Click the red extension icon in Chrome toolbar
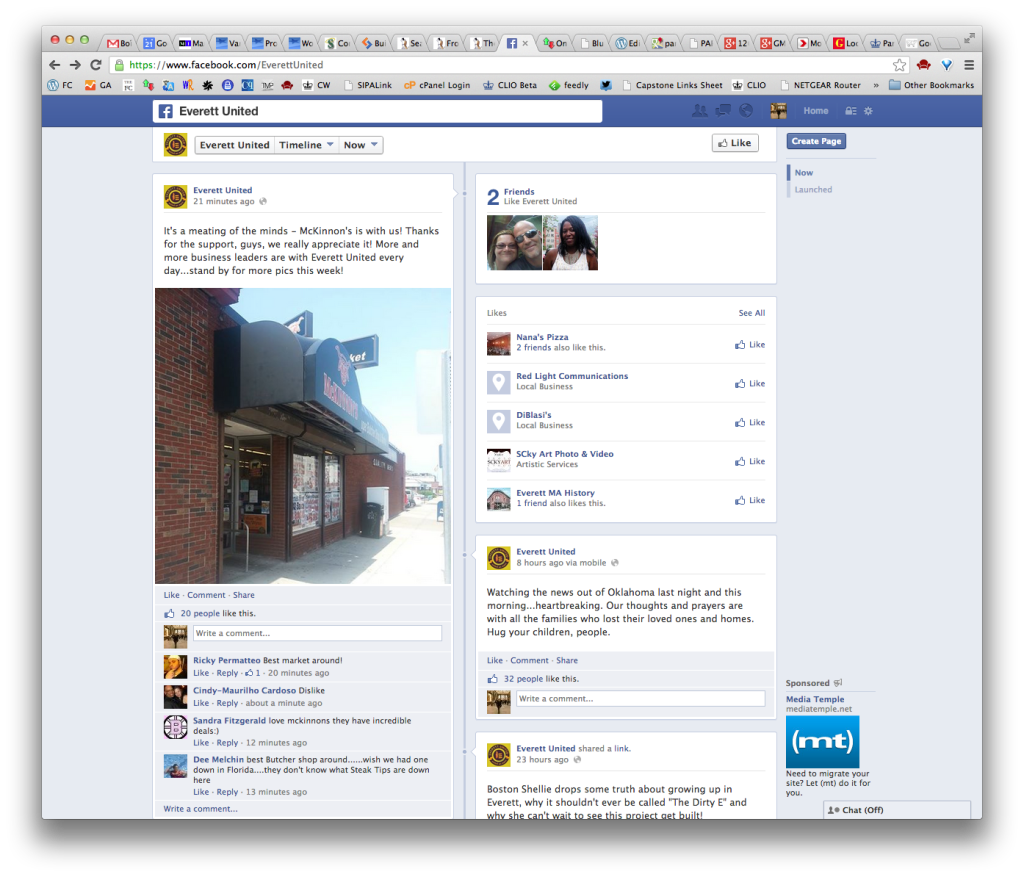Image resolution: width=1024 pixels, height=877 pixels. pyautogui.click(x=923, y=65)
